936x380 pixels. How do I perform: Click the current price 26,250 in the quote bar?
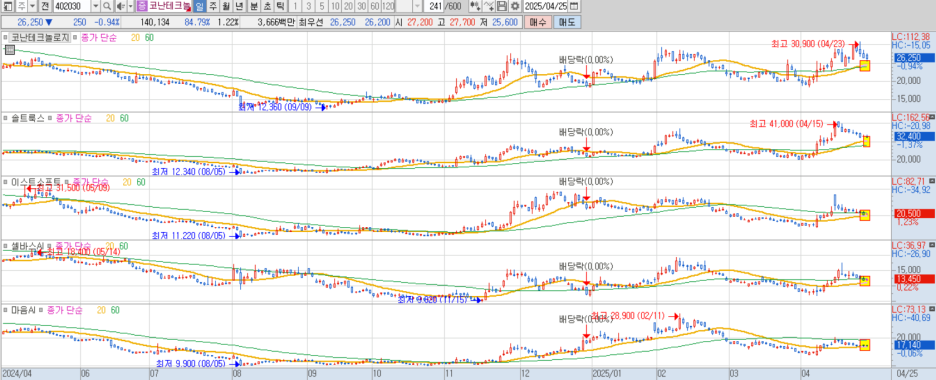[30, 22]
